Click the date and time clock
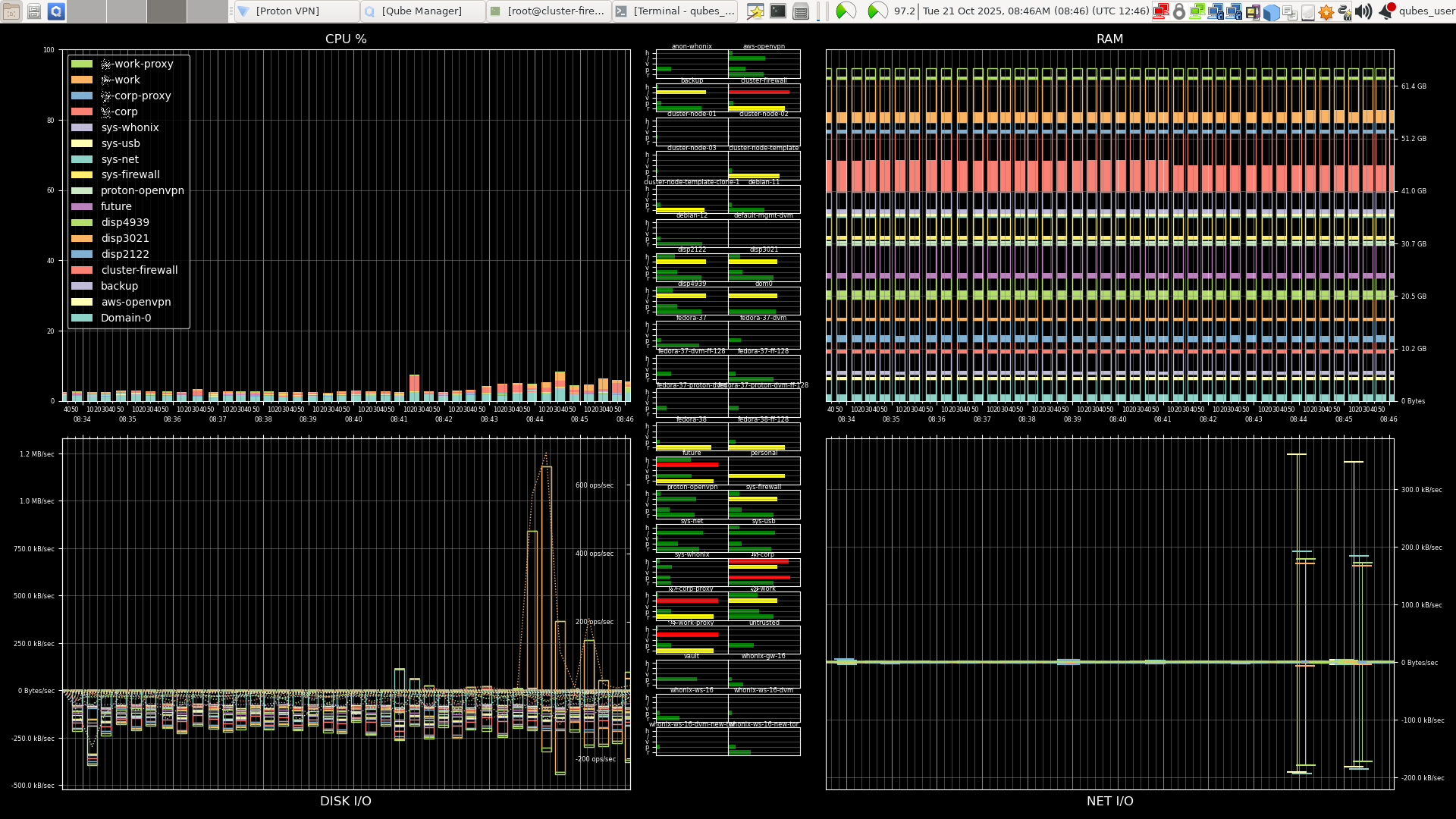This screenshot has width=1456, height=819. click(x=1035, y=11)
